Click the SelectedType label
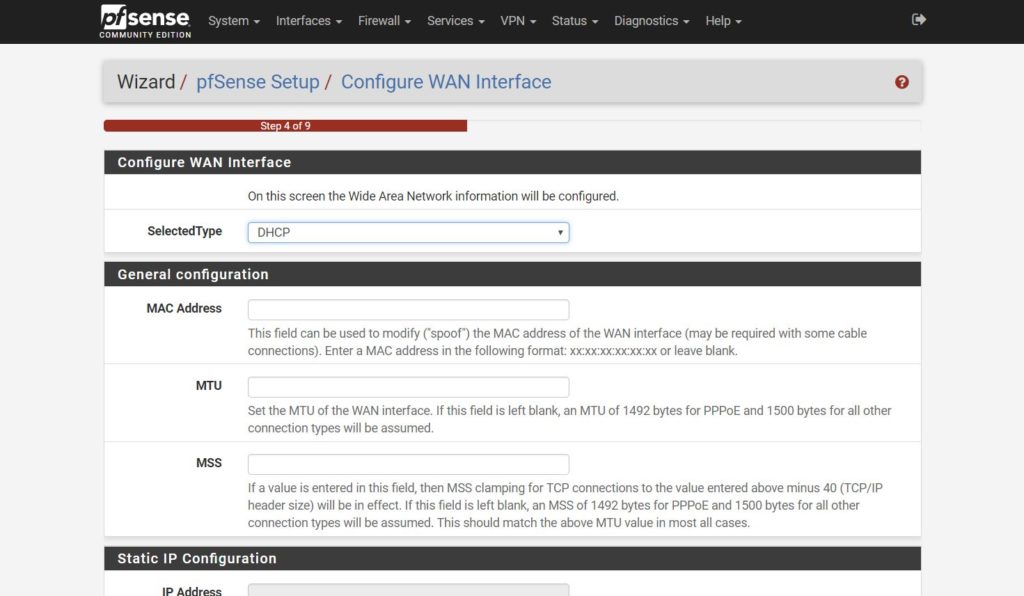This screenshot has height=596, width=1024. click(x=184, y=231)
